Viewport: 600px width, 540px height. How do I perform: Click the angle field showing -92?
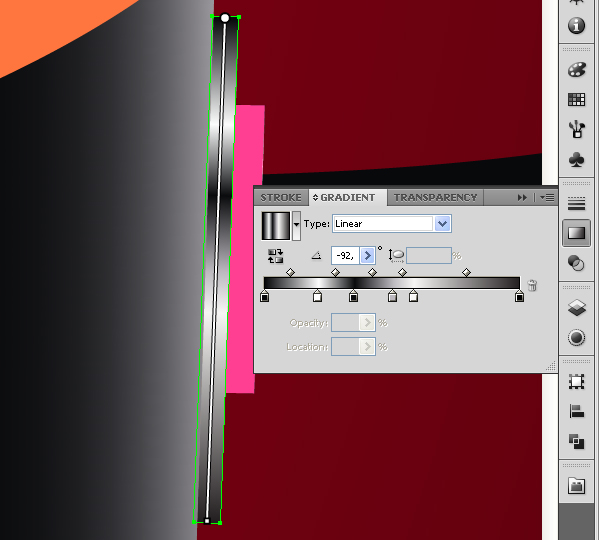[x=346, y=255]
